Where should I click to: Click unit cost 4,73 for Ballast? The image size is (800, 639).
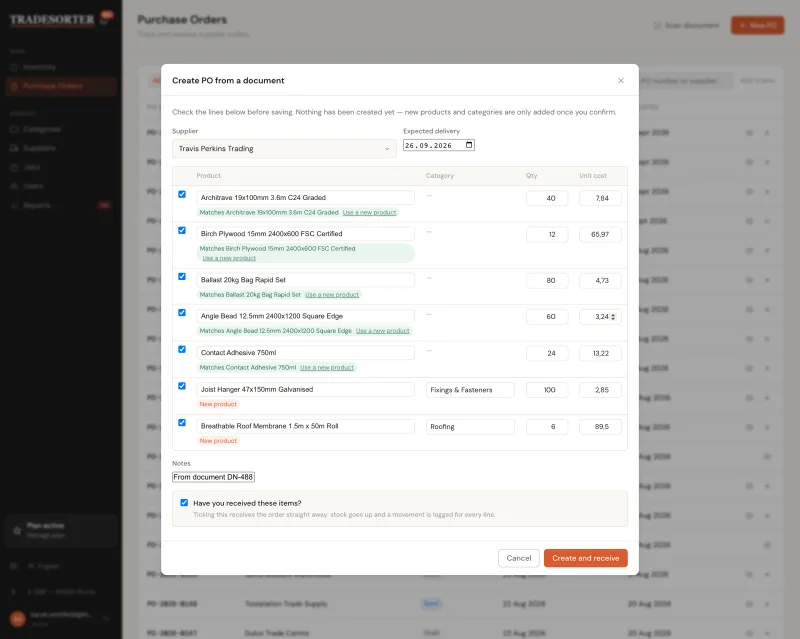pyautogui.click(x=601, y=280)
